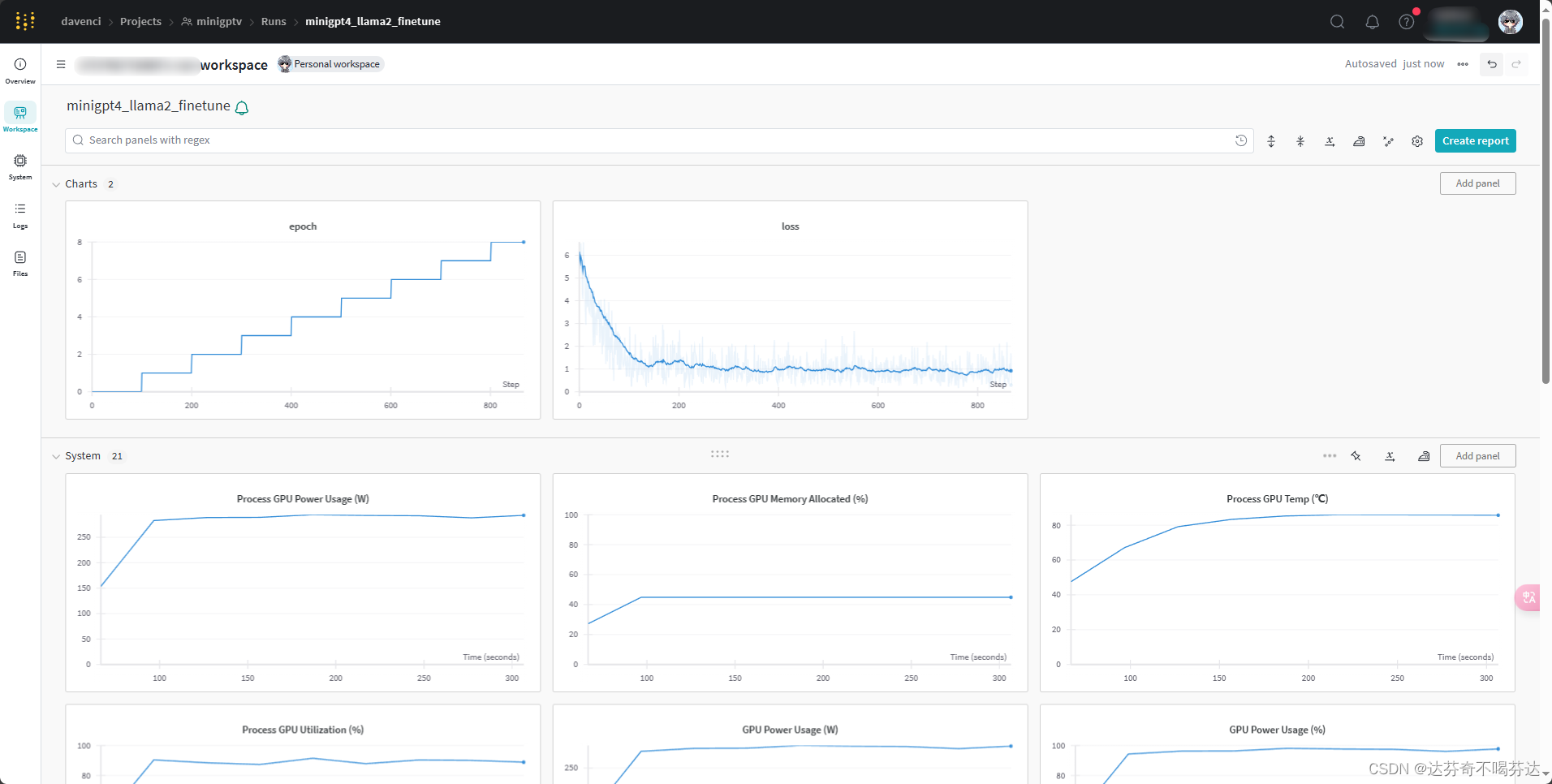Open x-axis settings in top toolbar
Viewport: 1552px width, 784px height.
[1330, 141]
